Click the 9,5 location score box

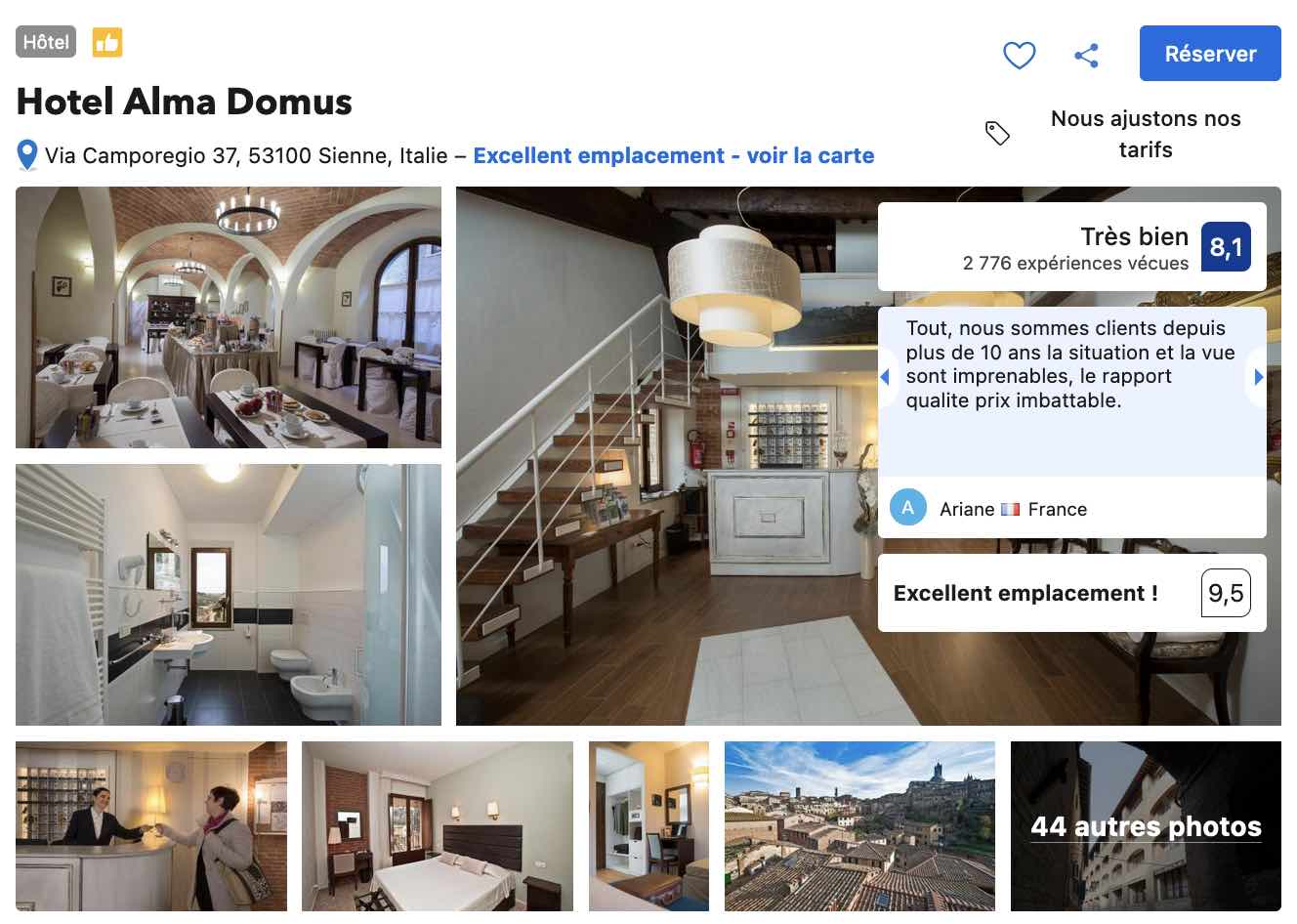(x=1226, y=593)
